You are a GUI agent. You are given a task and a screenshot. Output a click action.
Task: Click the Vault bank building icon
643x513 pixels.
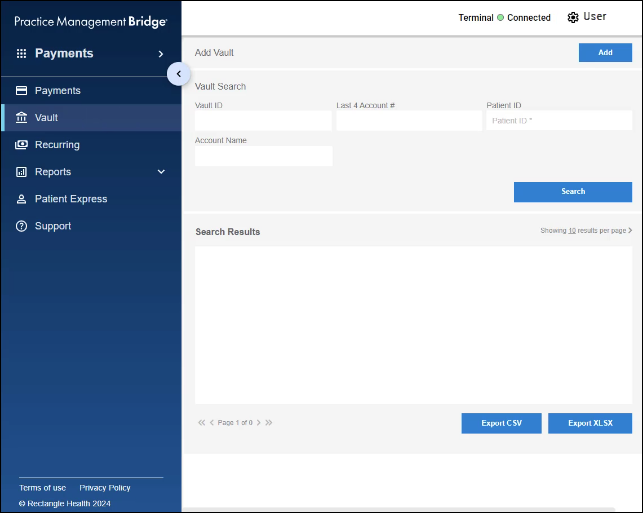[21, 118]
